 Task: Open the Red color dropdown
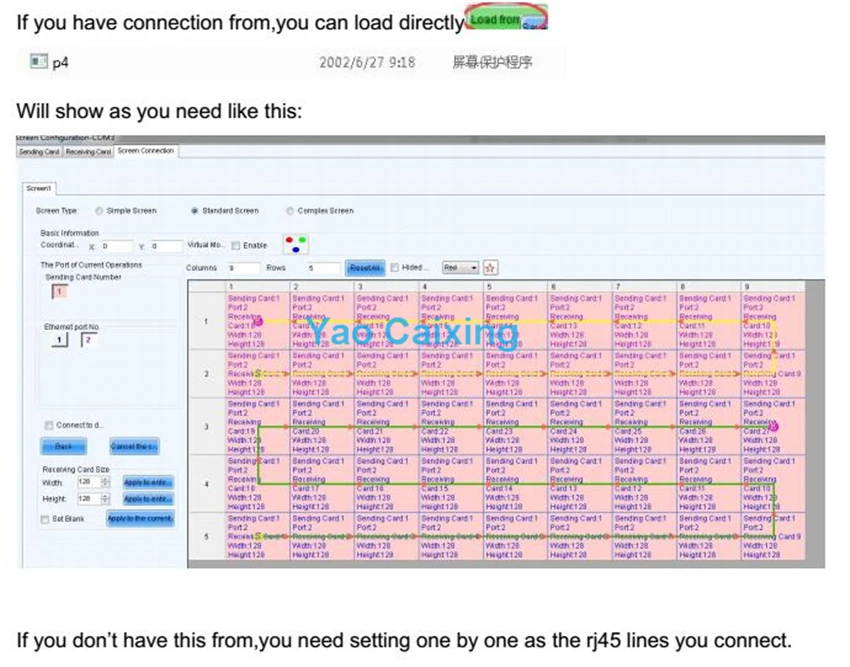461,268
